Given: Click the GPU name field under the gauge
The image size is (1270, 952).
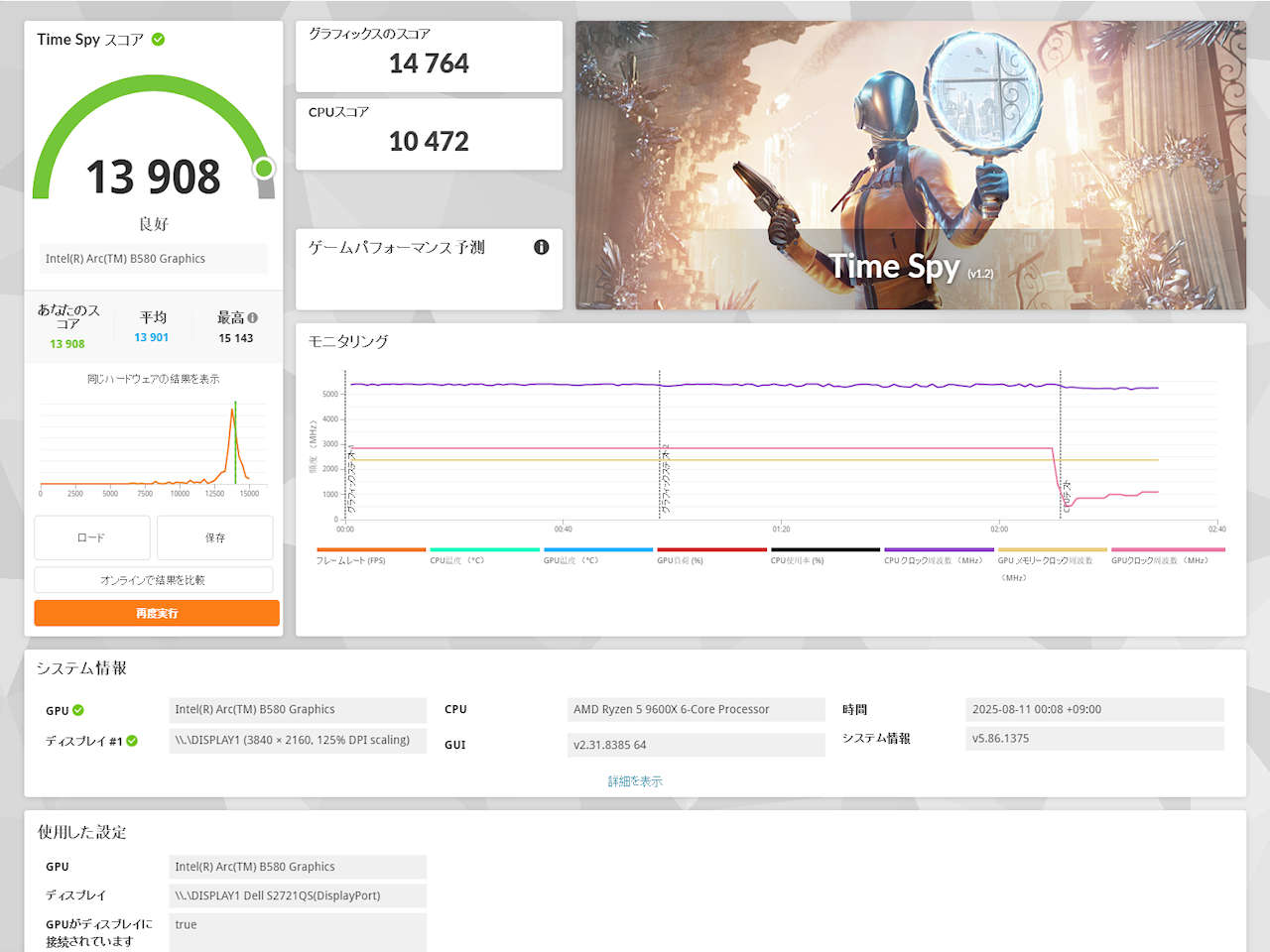Looking at the screenshot, I should pyautogui.click(x=154, y=259).
